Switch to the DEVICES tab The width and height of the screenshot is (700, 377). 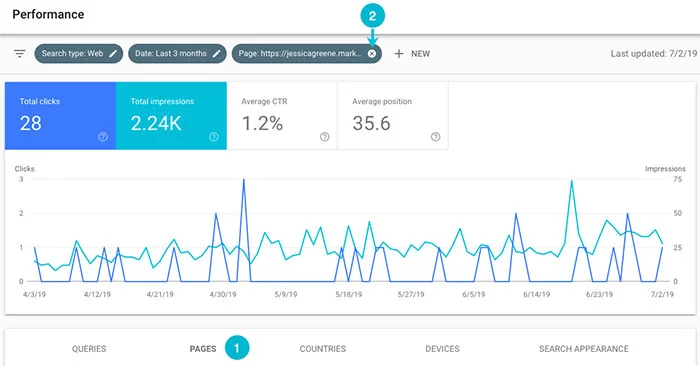442,349
